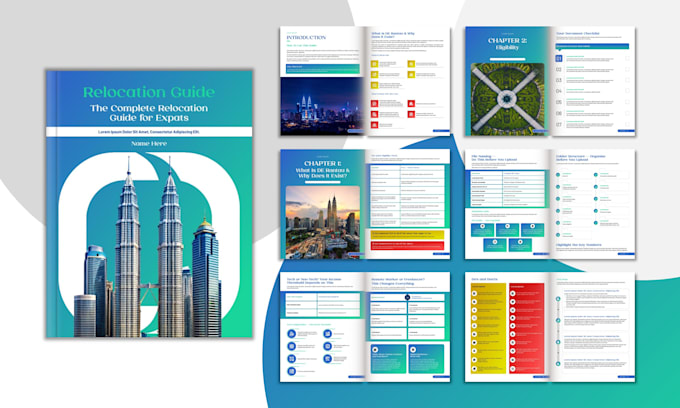Viewport: 680px width, 408px height.
Task: Click checklist number "02"
Action: click(559, 69)
